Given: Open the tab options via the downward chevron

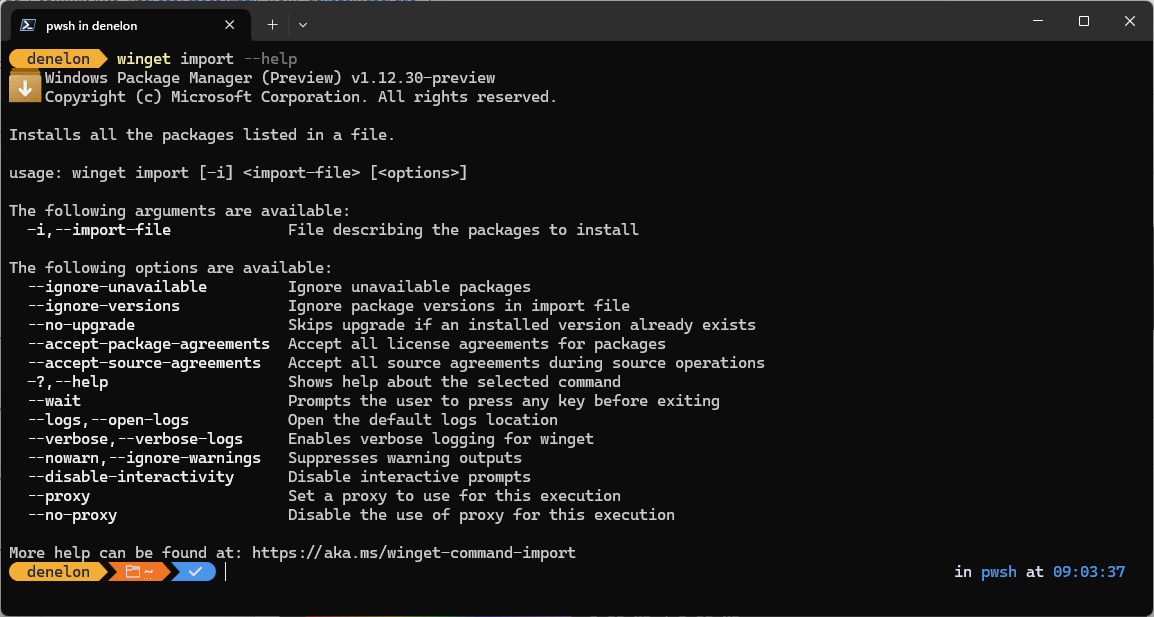Looking at the screenshot, I should tap(302, 24).
